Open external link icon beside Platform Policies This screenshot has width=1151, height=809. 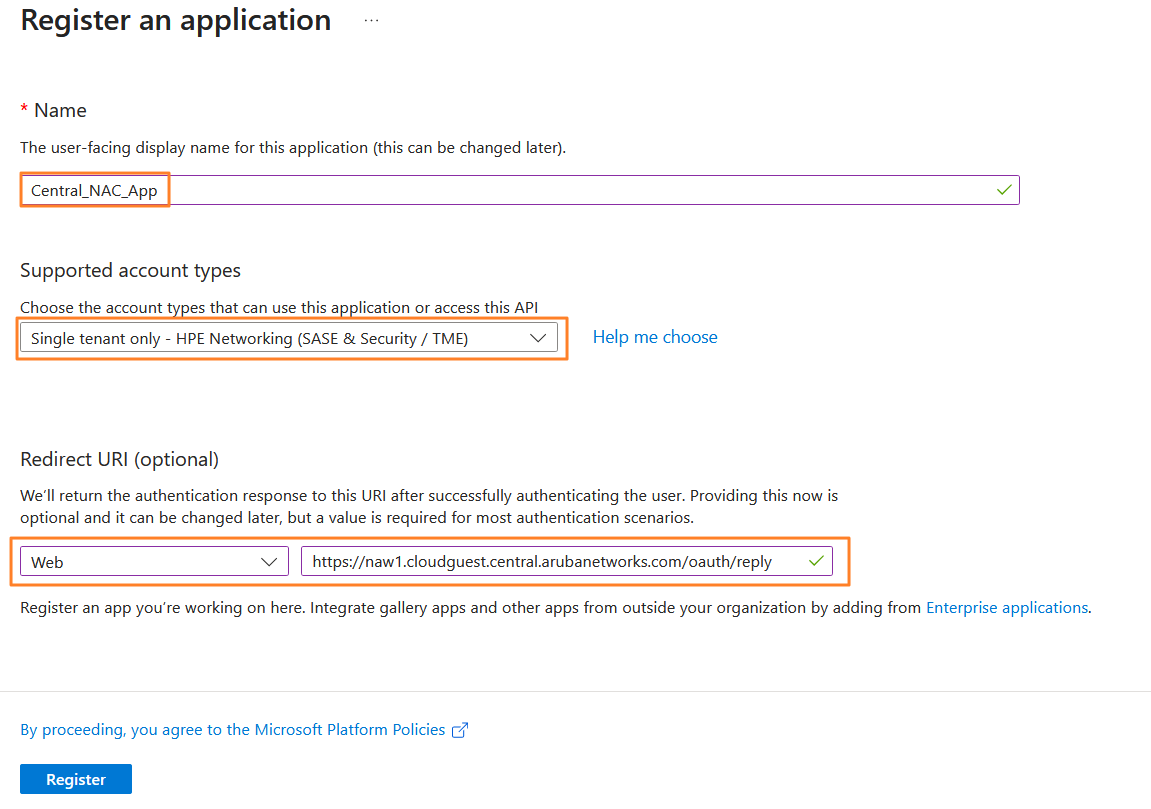pos(460,730)
